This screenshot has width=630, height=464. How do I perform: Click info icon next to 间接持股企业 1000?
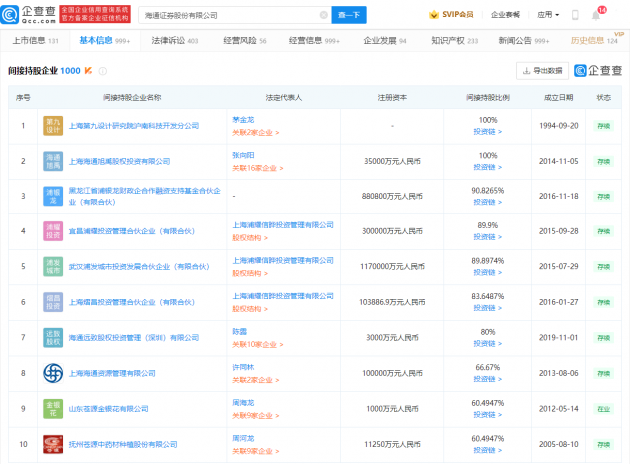103,72
